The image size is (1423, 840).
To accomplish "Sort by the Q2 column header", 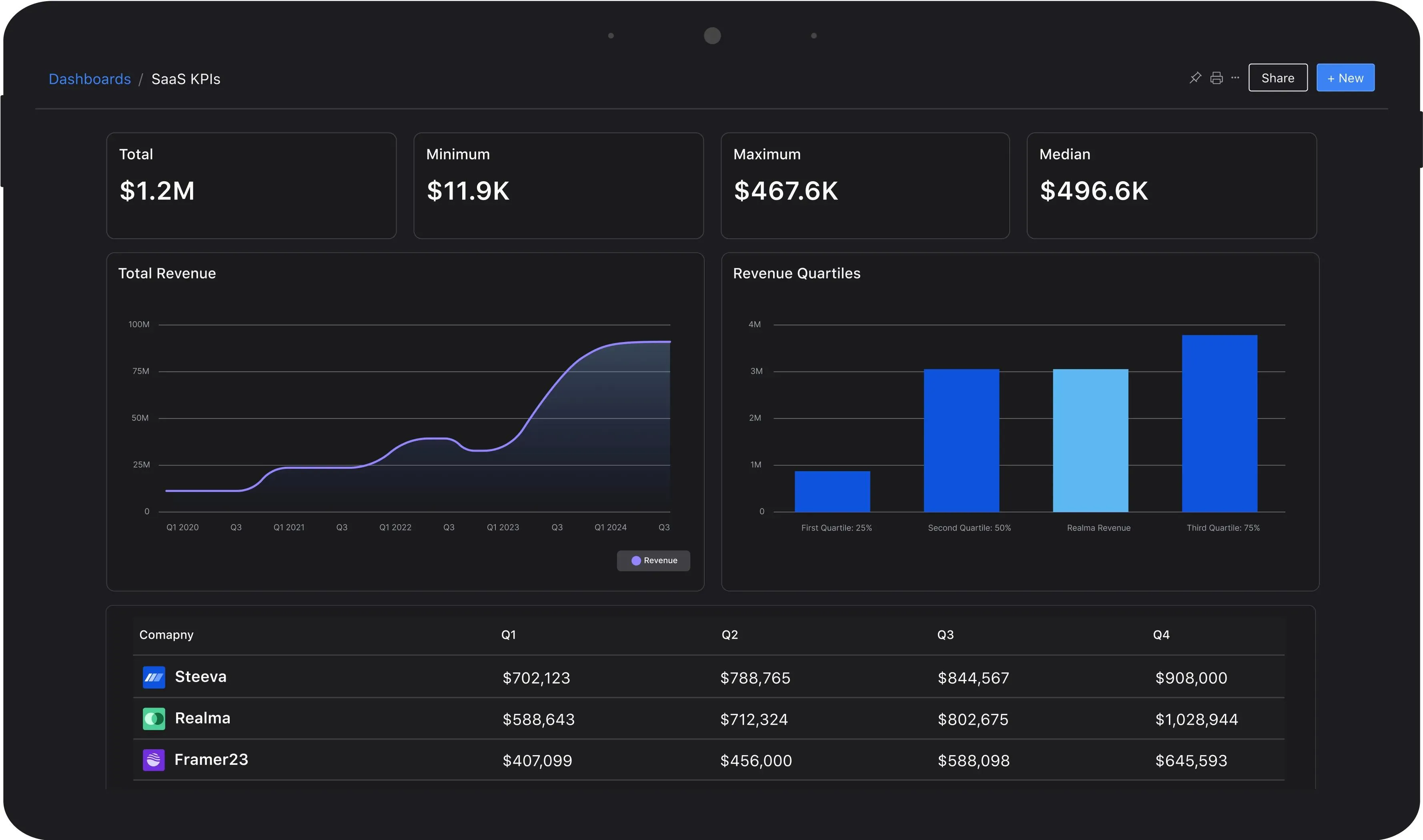I will pyautogui.click(x=730, y=635).
